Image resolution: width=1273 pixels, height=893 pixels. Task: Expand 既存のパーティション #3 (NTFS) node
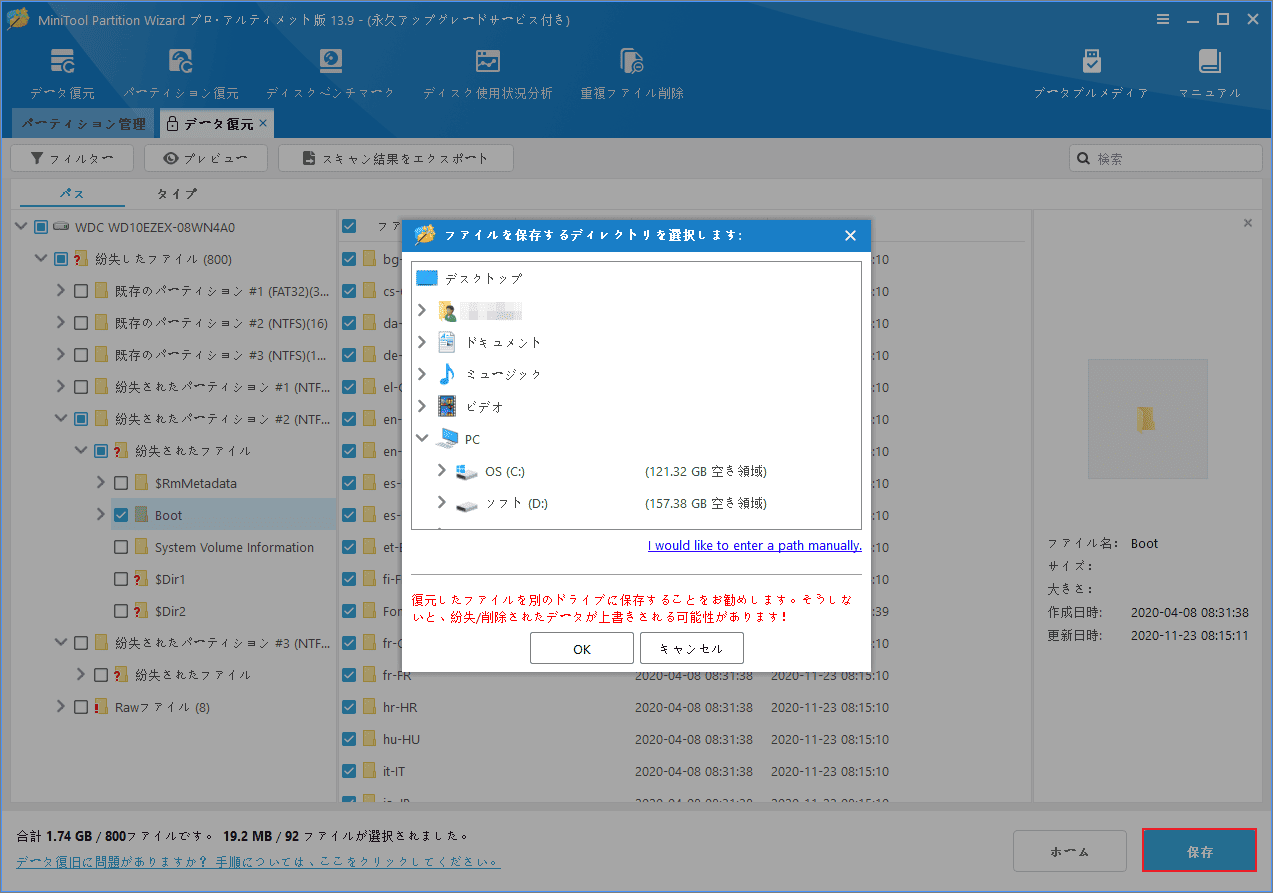pos(61,355)
